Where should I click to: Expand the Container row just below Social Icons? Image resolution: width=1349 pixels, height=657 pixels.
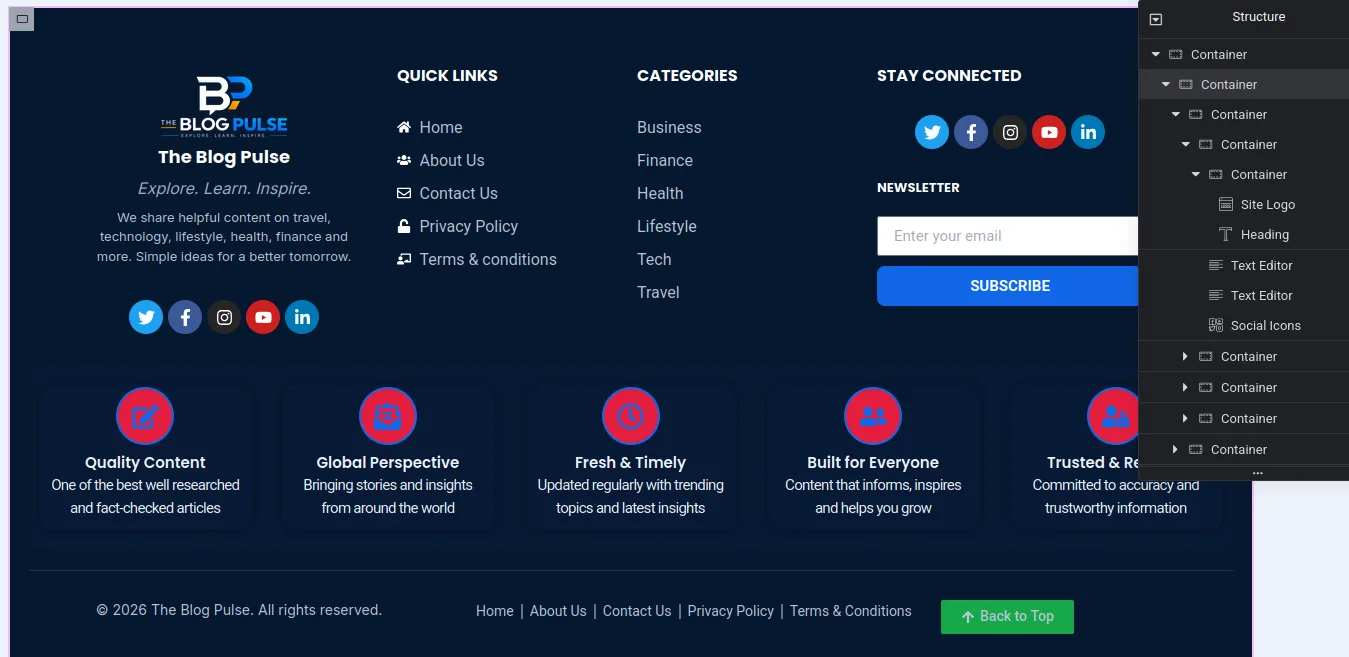1186,356
